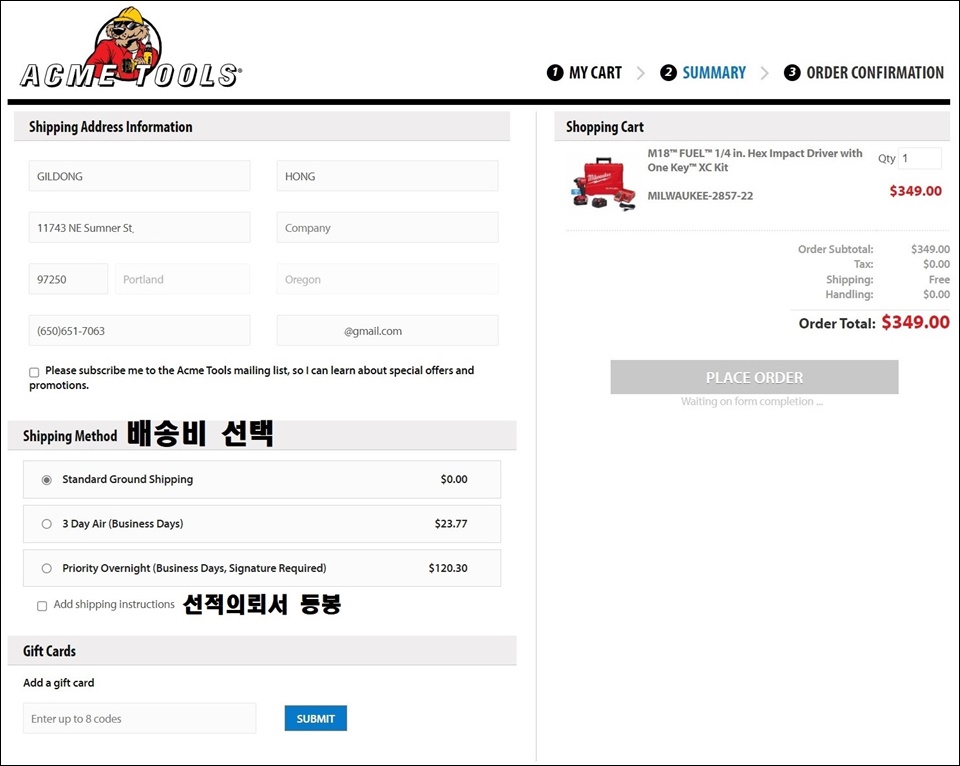This screenshot has height=766, width=960.
Task: Click the $120.30 shipping price
Action: [448, 568]
